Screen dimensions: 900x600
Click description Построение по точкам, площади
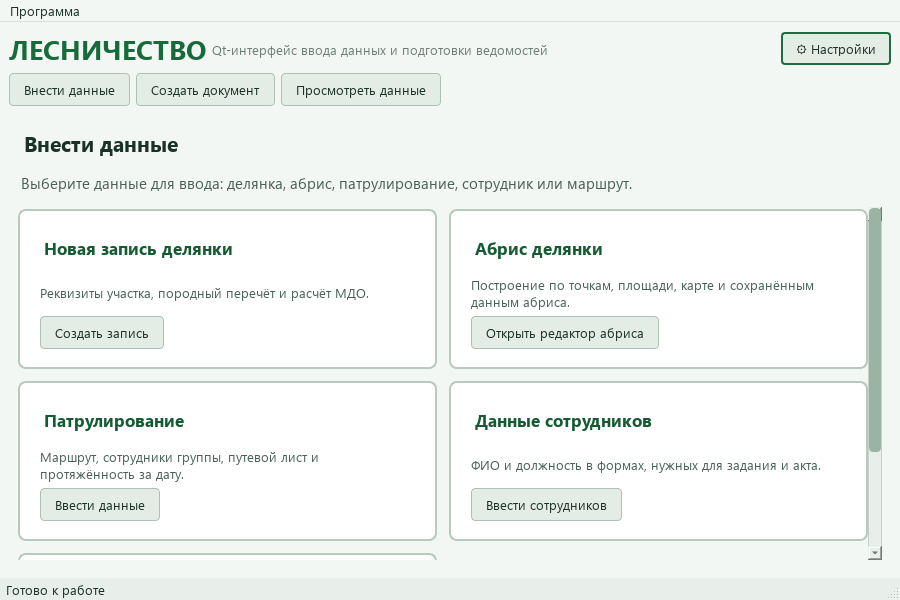[x=642, y=294]
